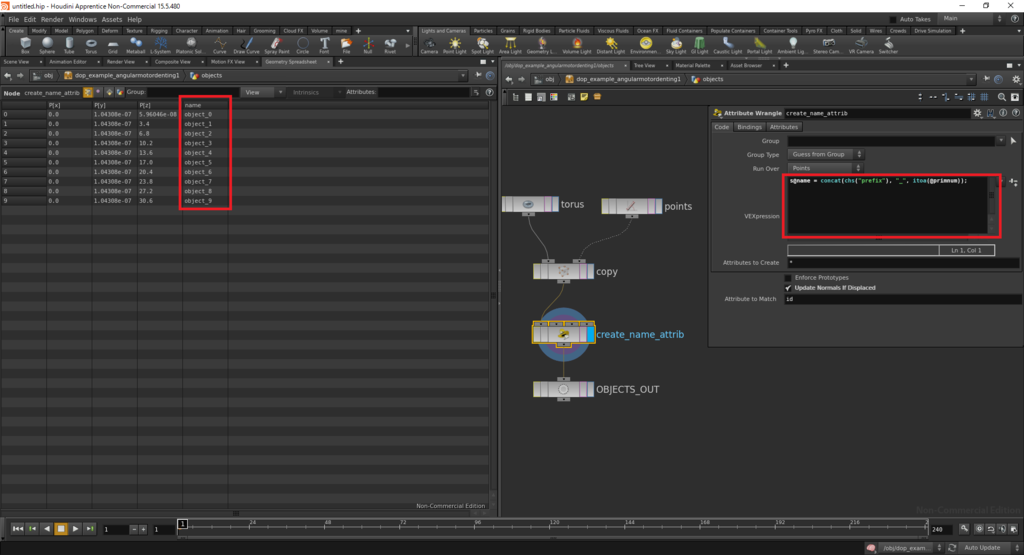Add a Portal Light from shelf

tap(760, 45)
